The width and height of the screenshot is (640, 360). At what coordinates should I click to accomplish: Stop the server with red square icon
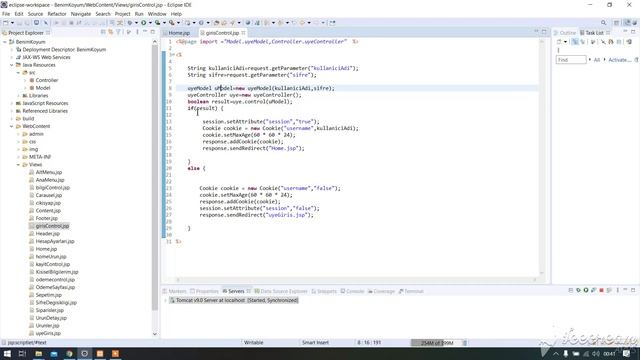coord(601,290)
